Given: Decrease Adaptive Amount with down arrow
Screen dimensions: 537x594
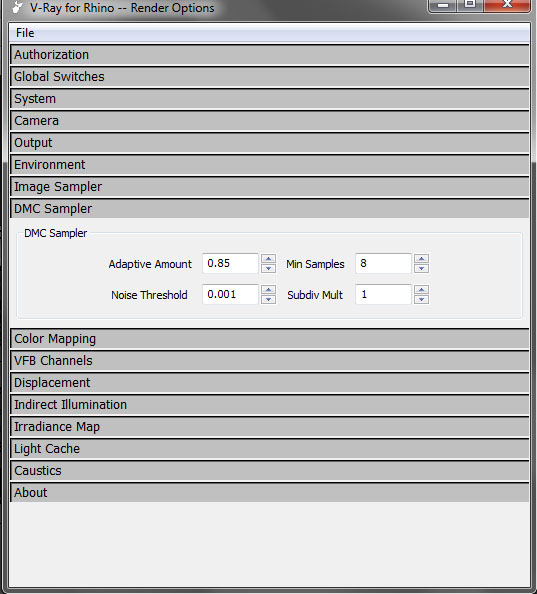Looking at the screenshot, I should coord(268,268).
